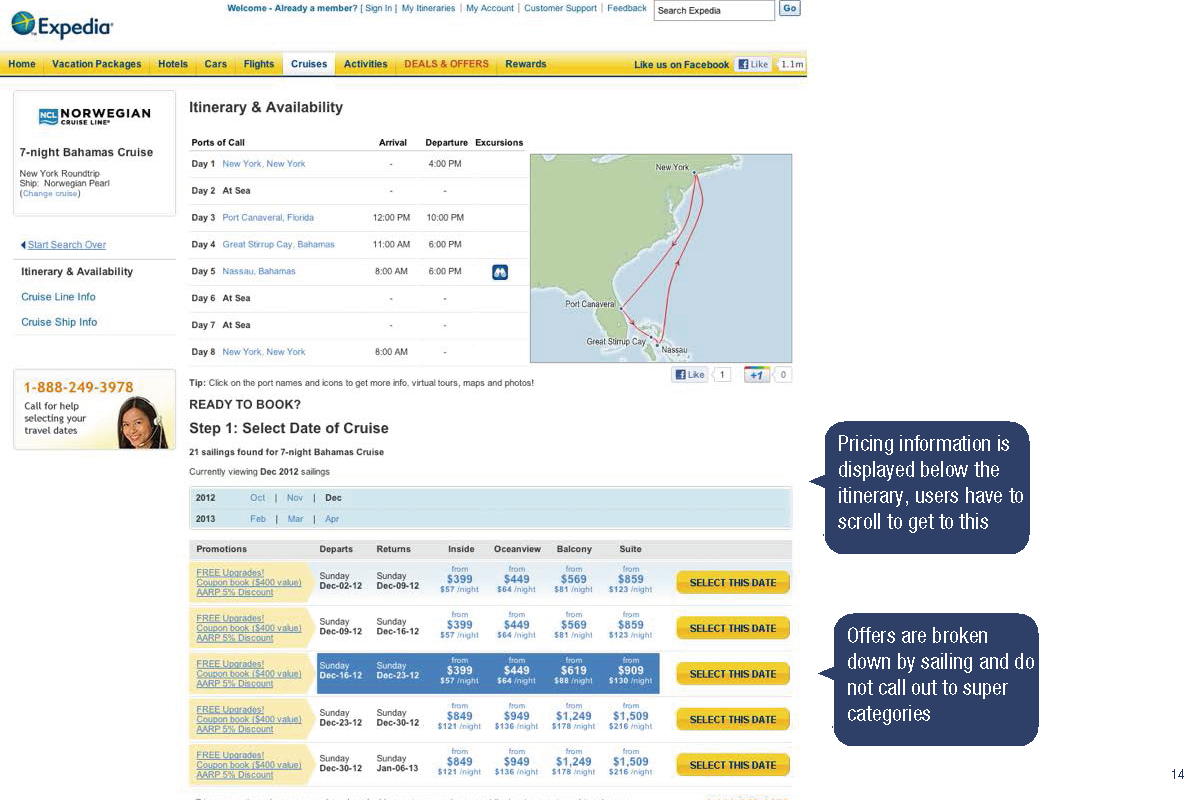
Task: Click the Day 1 New York, New York port link
Action: [x=264, y=164]
